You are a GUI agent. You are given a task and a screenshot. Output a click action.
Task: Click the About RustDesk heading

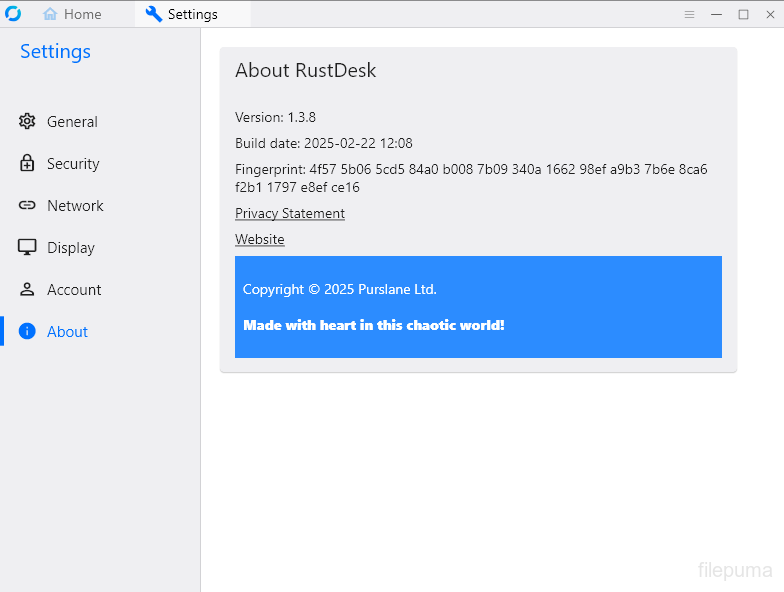click(x=306, y=71)
